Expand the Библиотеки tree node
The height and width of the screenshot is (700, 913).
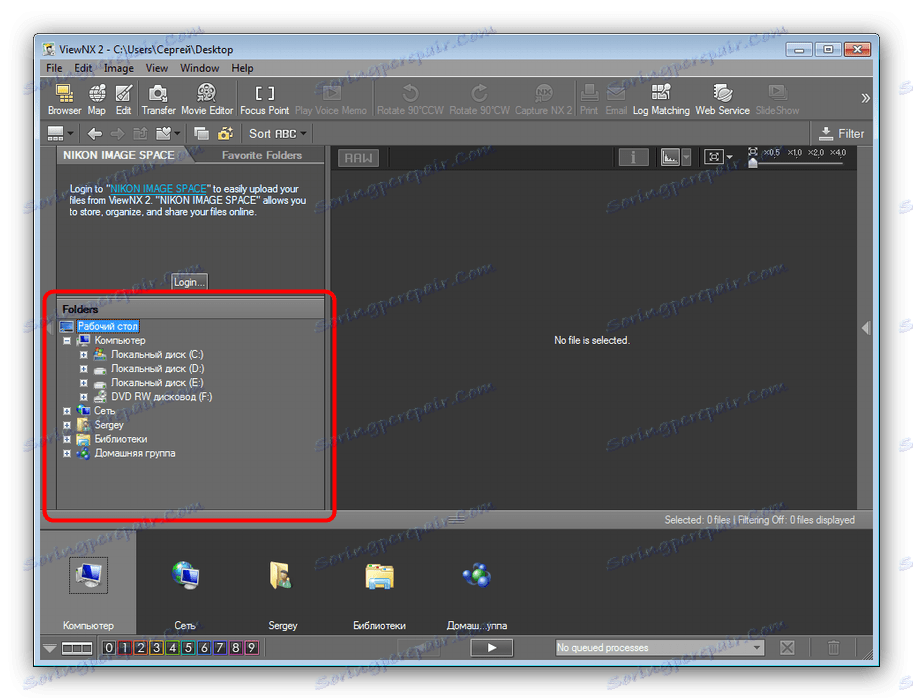pos(67,439)
